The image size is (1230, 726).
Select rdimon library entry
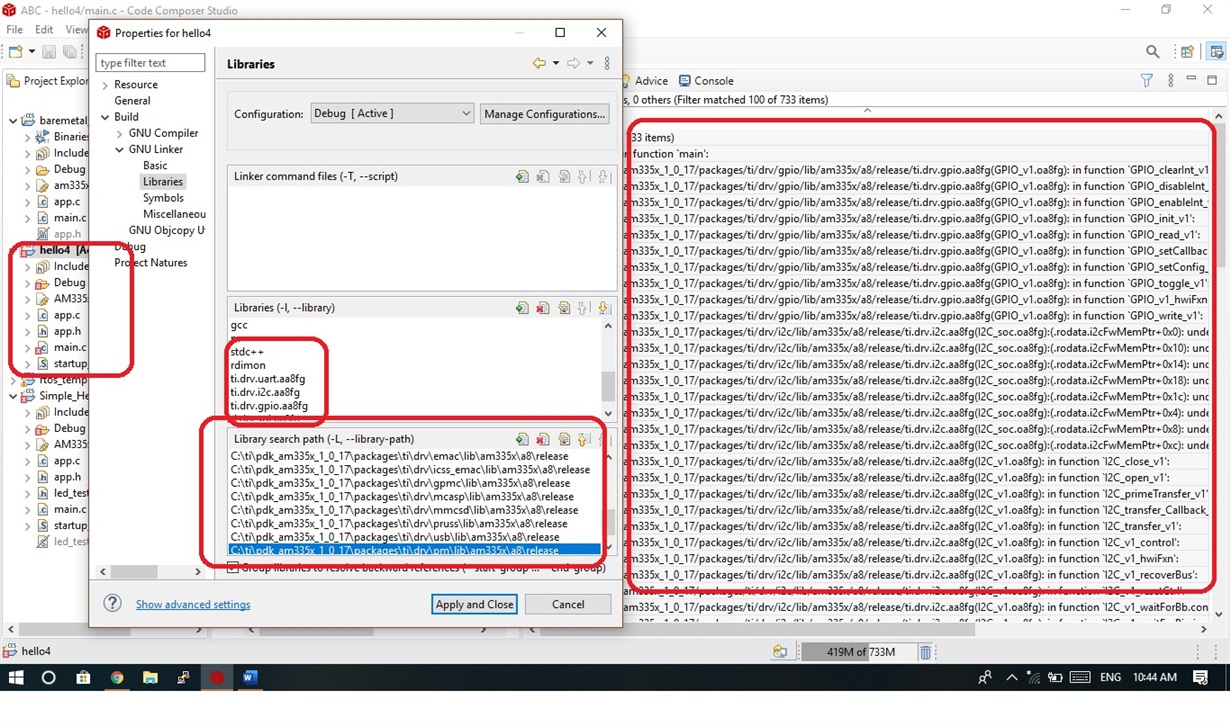point(248,366)
